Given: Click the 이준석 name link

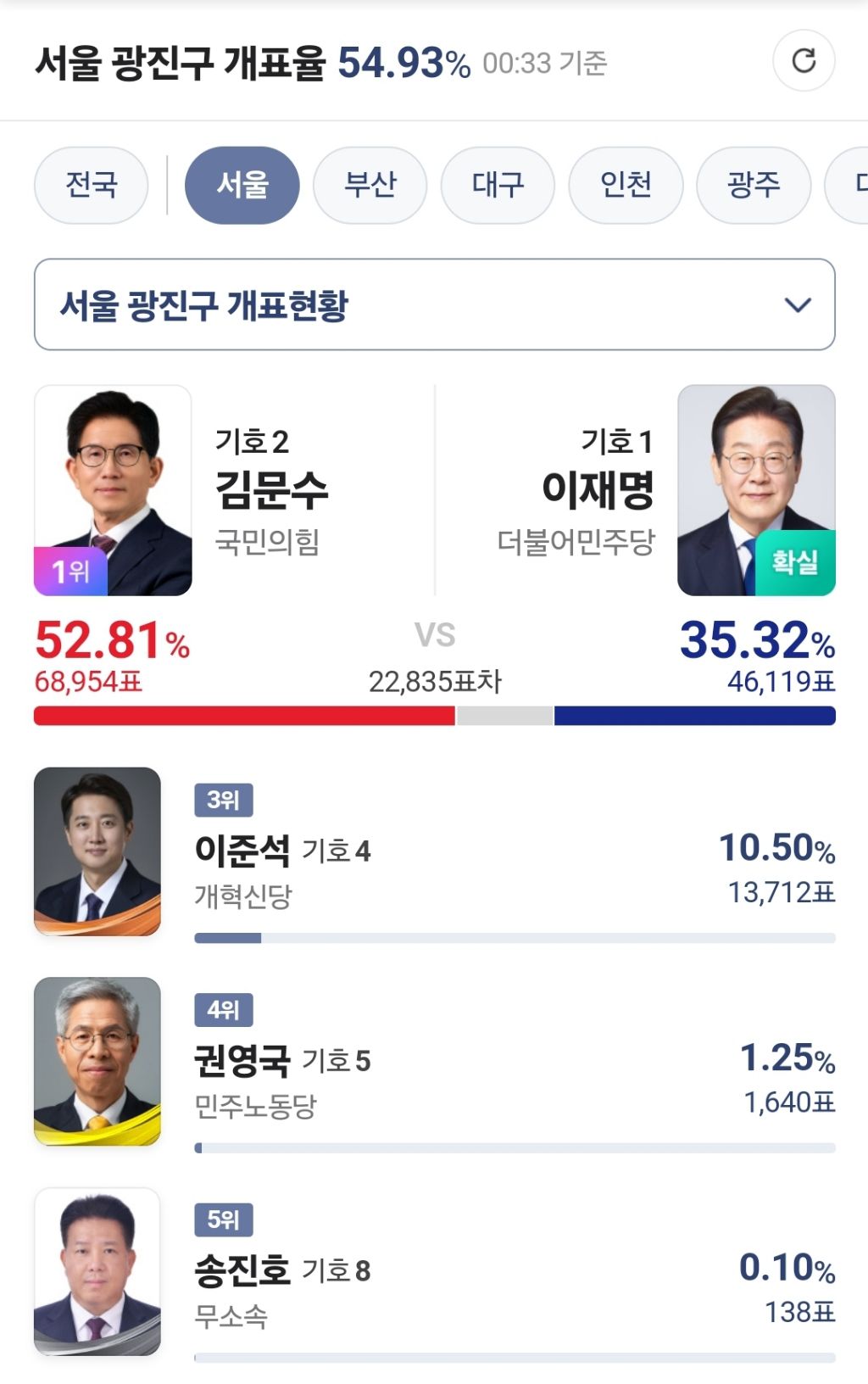Looking at the screenshot, I should [242, 850].
